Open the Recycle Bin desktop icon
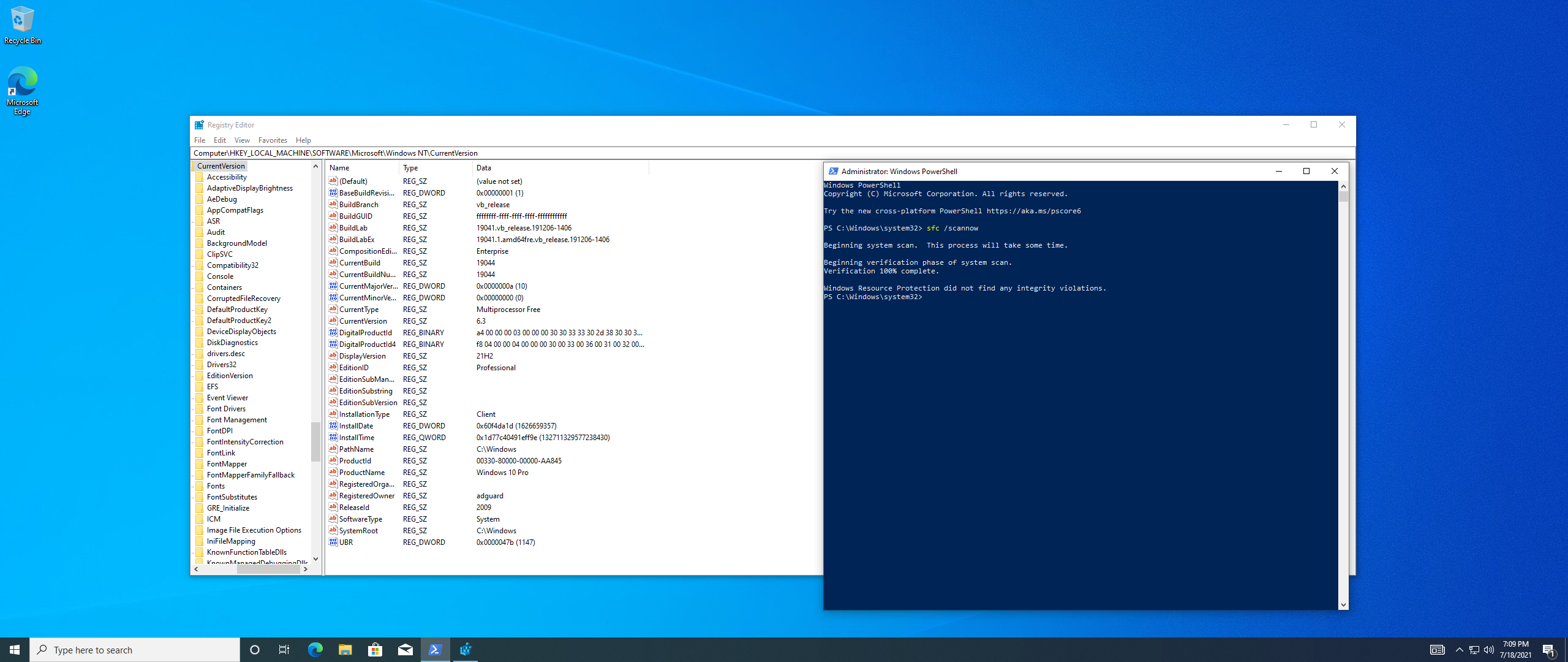Viewport: 1568px width, 662px height. 22,25
